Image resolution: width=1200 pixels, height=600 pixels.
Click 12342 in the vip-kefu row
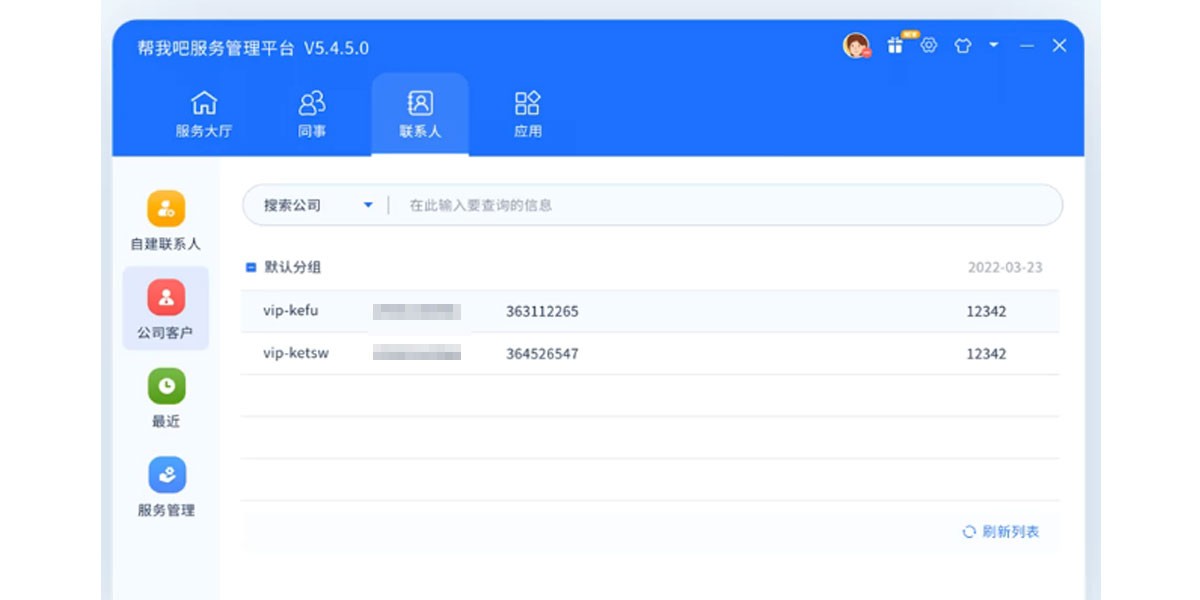coord(986,311)
